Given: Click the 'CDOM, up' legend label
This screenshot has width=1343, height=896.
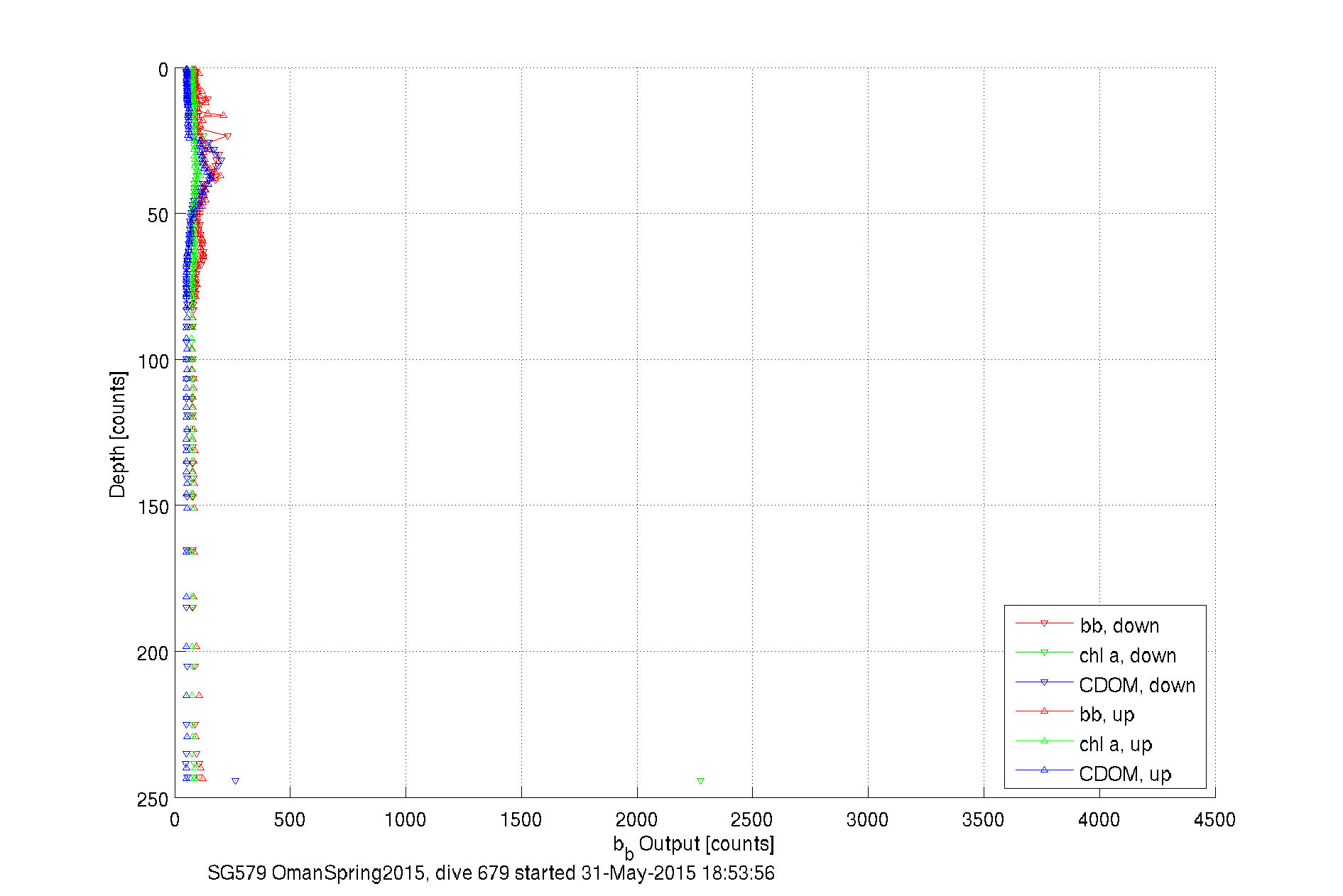Looking at the screenshot, I should pos(1125,774).
